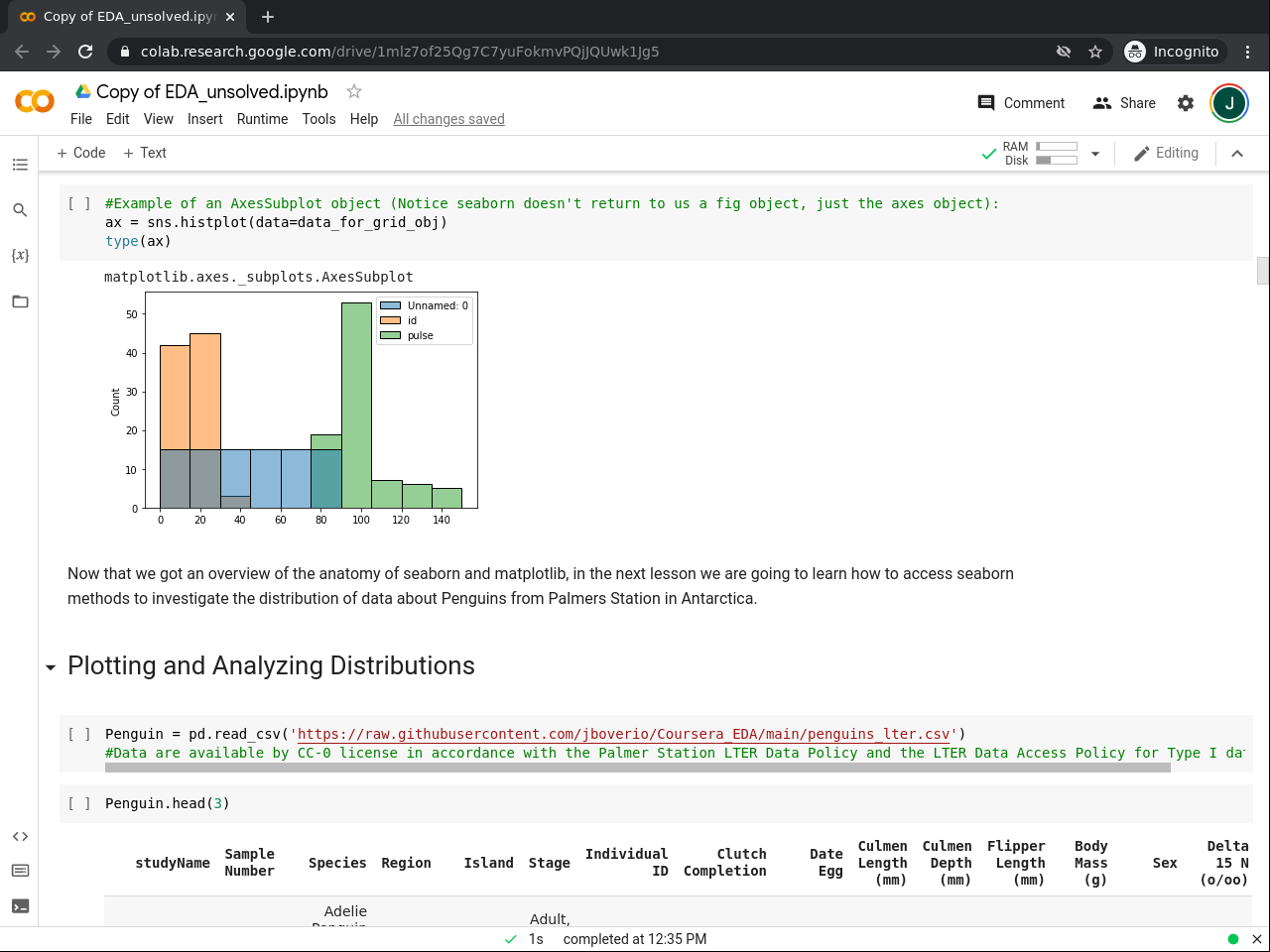This screenshot has height=952, width=1270.
Task: Open RAM and Disk resources dropdown
Action: [1095, 154]
